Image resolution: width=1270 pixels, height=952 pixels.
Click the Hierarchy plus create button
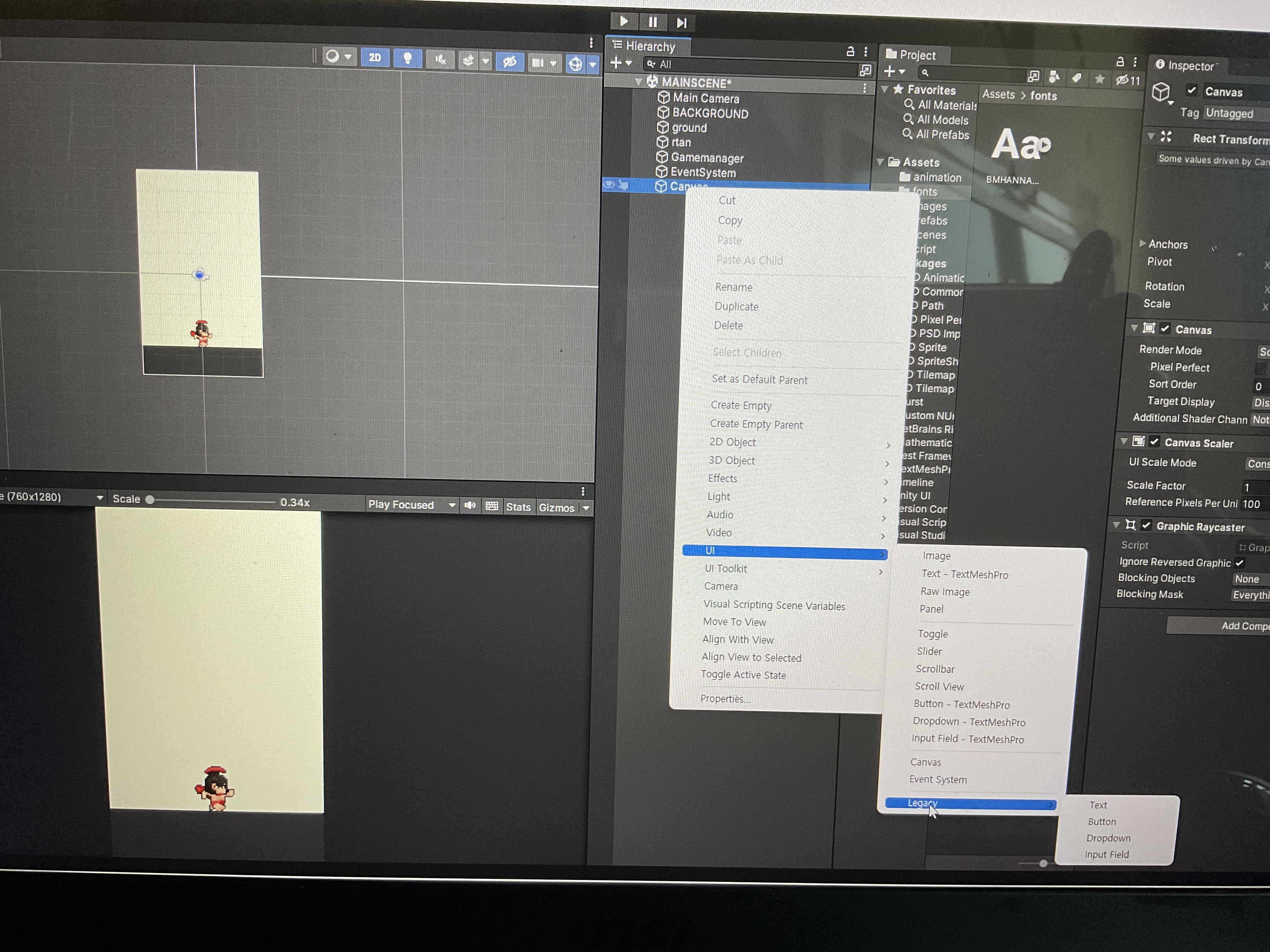point(620,63)
